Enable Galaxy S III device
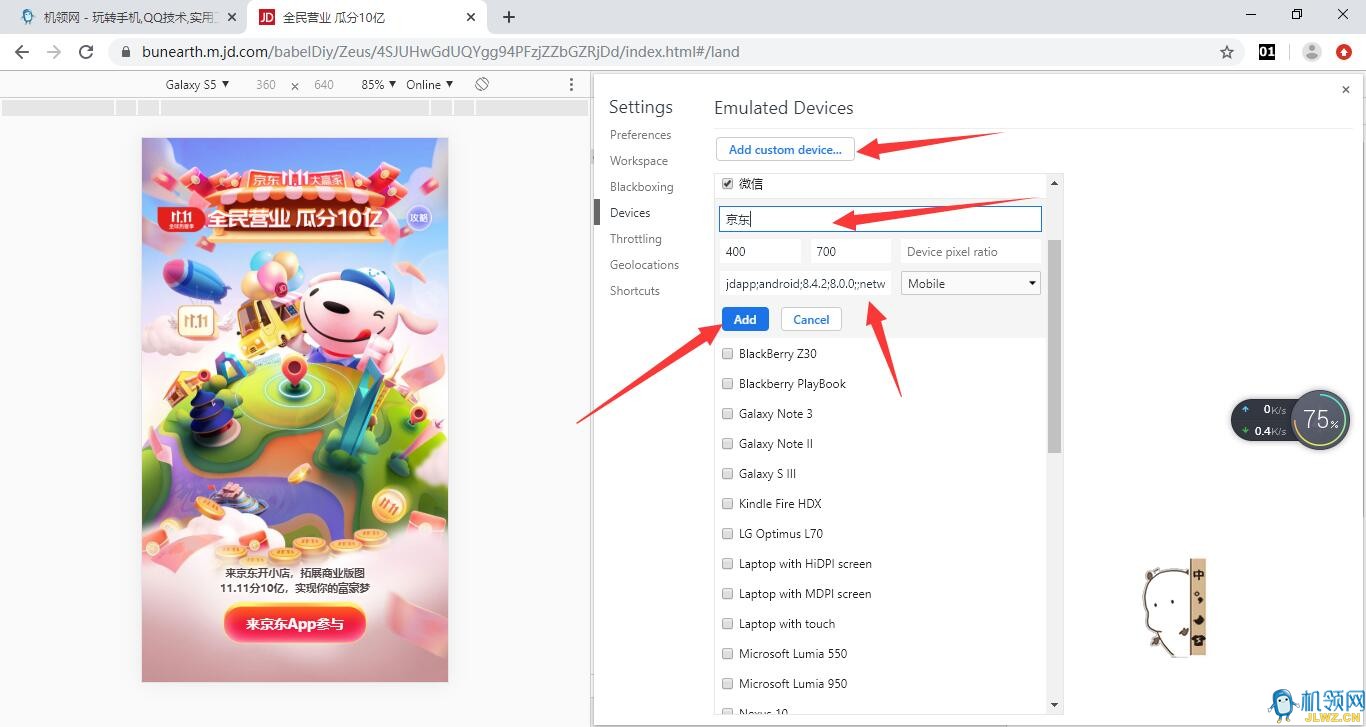This screenshot has height=727, width=1366. (x=727, y=474)
